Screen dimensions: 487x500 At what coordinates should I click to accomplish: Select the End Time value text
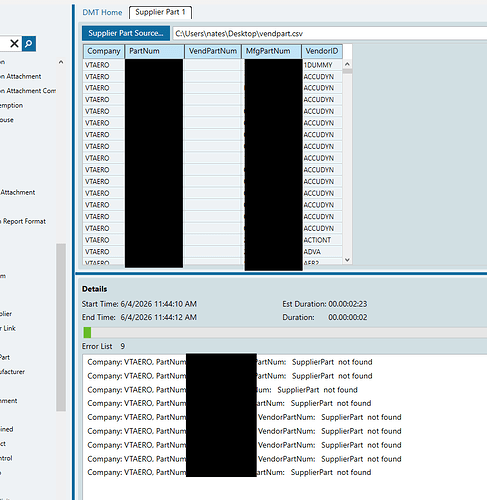tap(158, 317)
